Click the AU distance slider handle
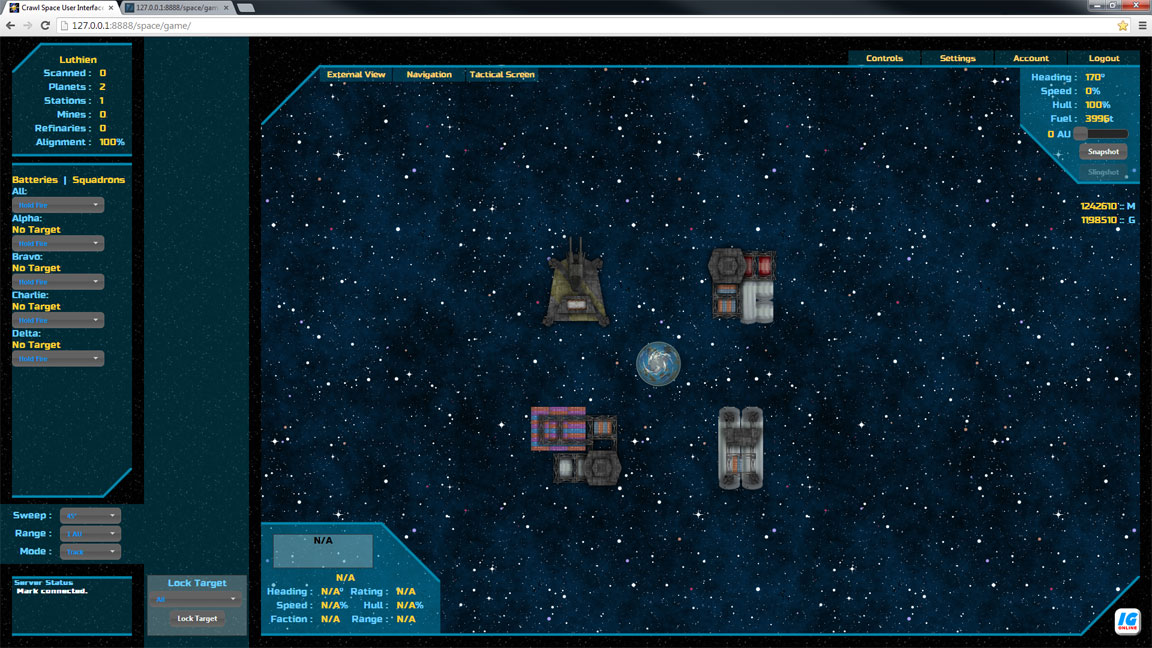Viewport: 1152px width, 648px height. click(x=1081, y=134)
